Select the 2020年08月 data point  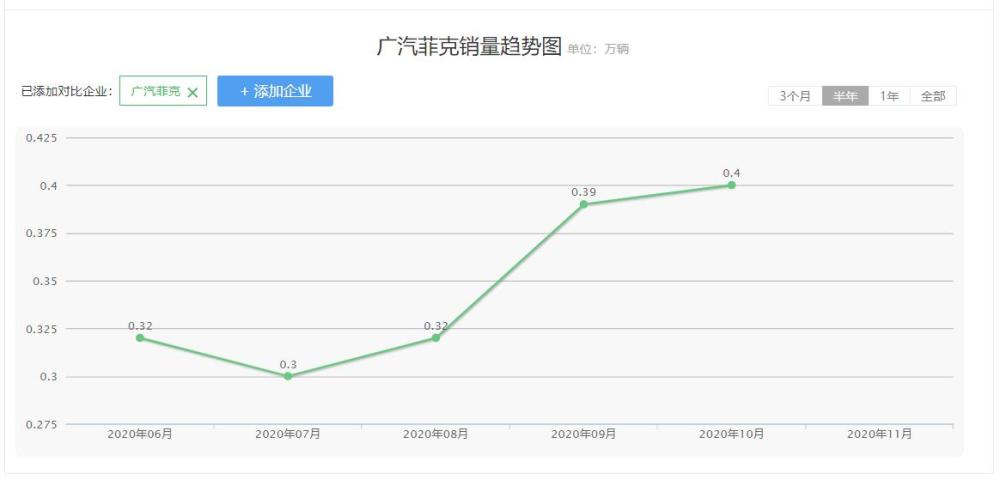coord(436,338)
